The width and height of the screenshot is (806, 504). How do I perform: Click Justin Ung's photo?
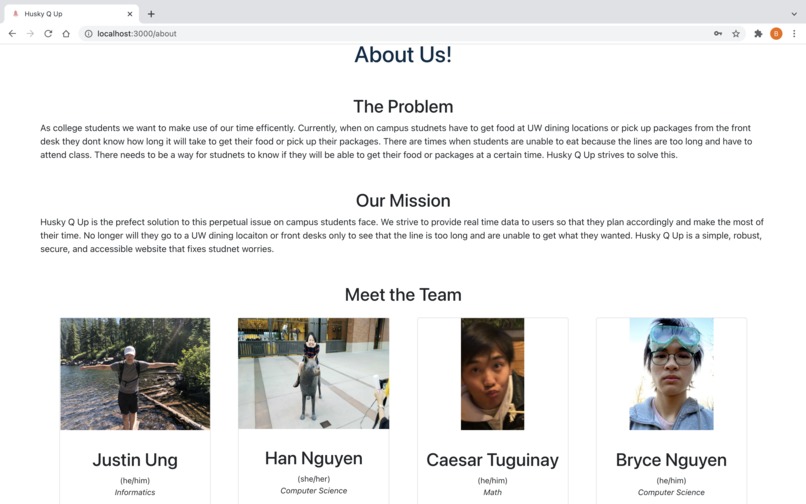pyautogui.click(x=135, y=374)
